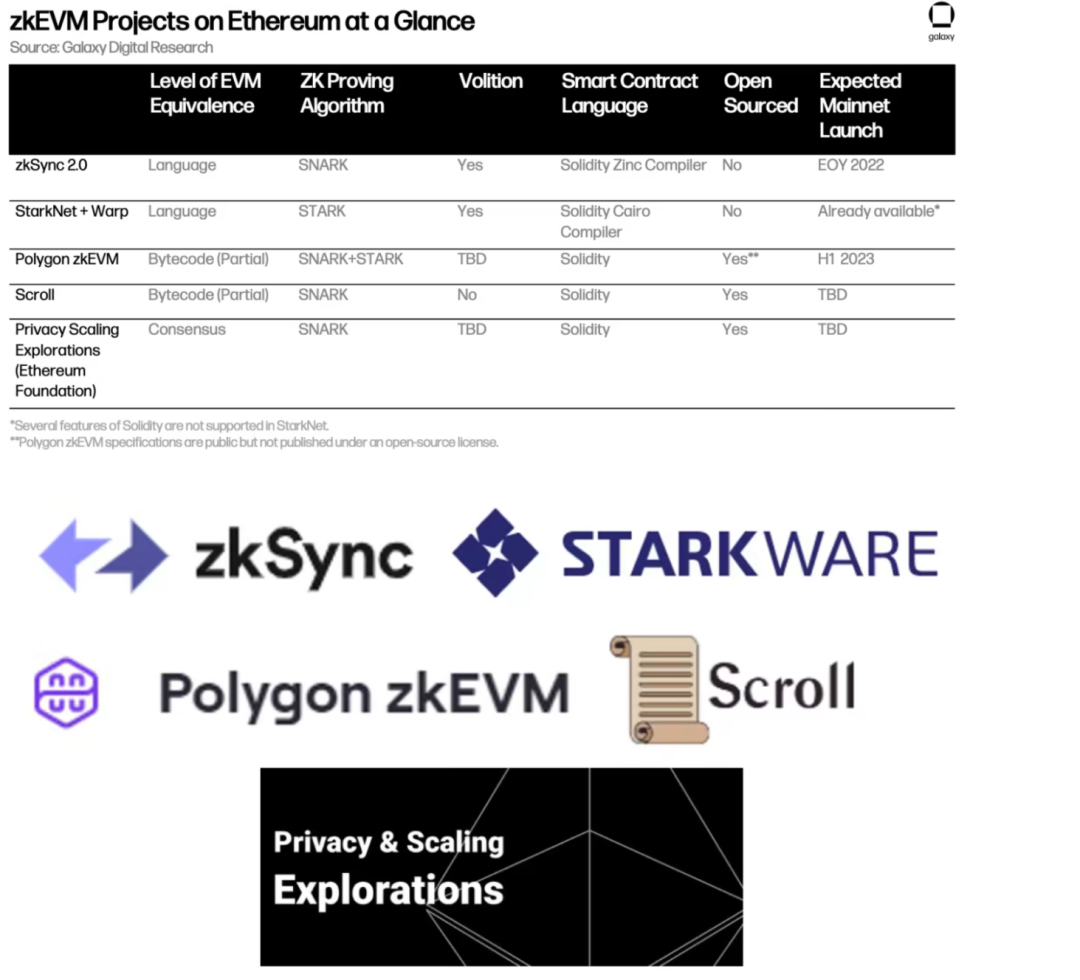Click footnote about Polygon zkEVM specifications
The image size is (1080, 980).
tap(253, 442)
